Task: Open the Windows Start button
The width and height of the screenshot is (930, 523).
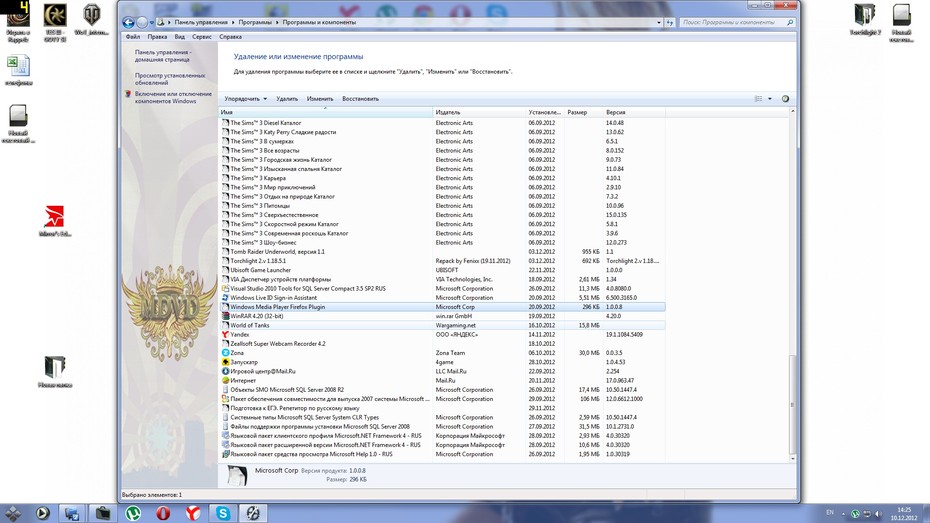Action: (13, 514)
